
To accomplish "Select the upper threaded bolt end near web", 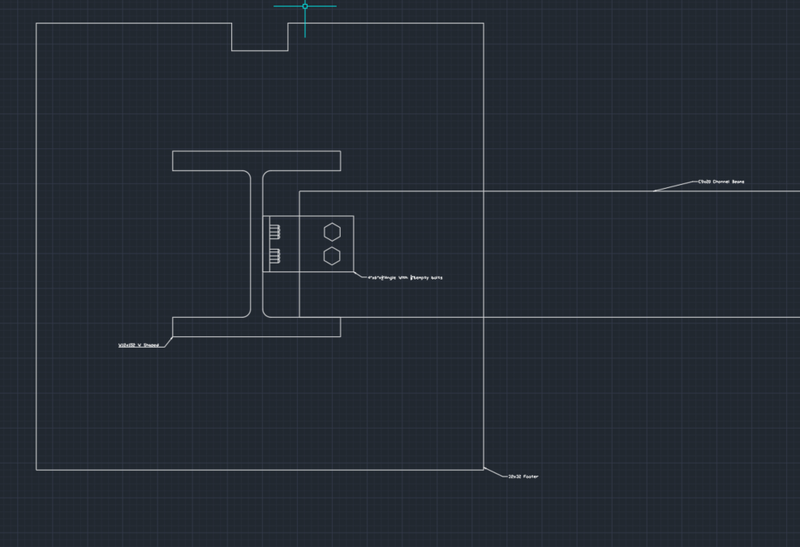I will [x=275, y=232].
